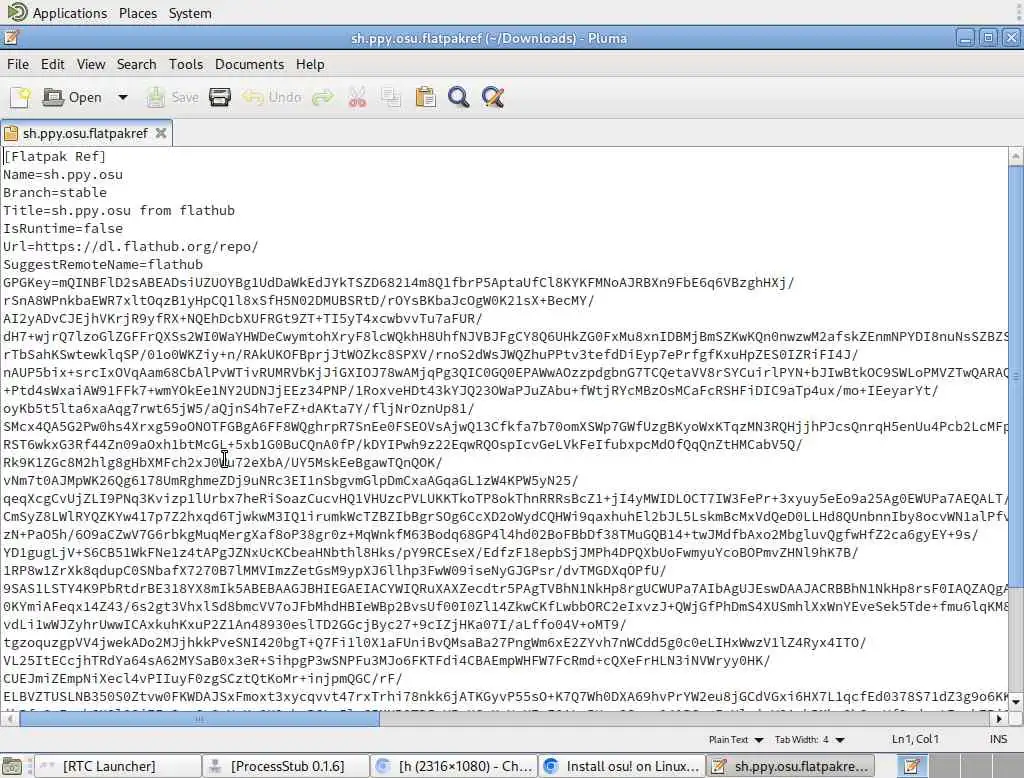Toggle the INS insert mode indicator

[x=998, y=739]
